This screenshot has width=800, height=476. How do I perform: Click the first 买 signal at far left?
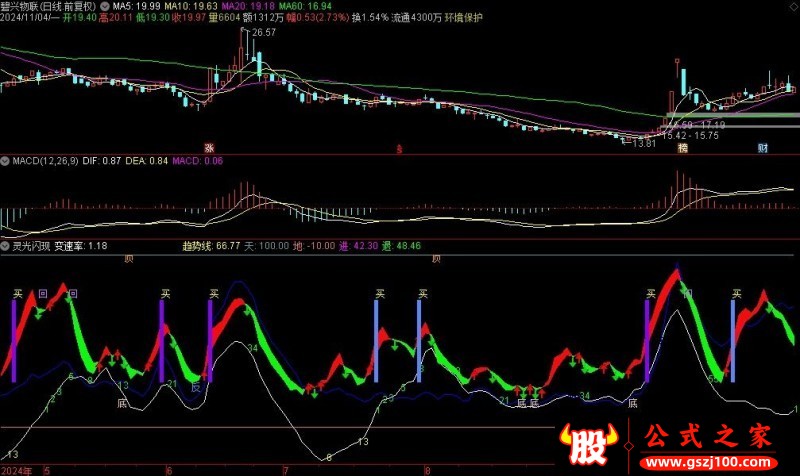coord(17,294)
